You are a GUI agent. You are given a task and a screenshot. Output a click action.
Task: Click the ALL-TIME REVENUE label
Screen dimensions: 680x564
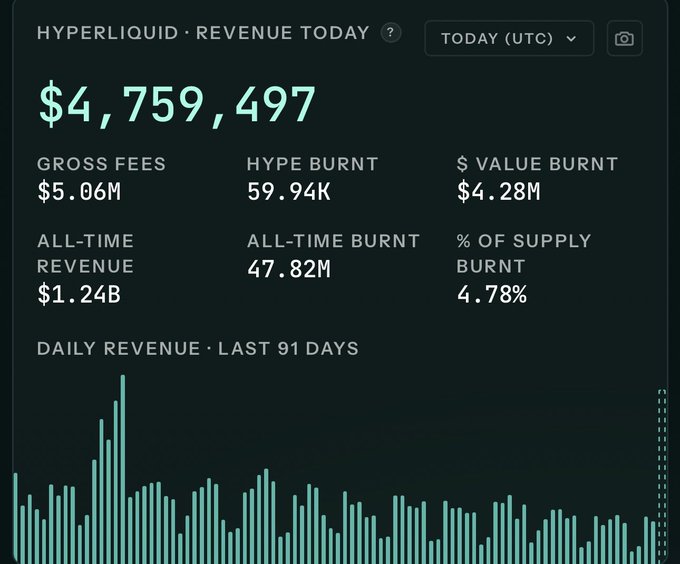85,254
